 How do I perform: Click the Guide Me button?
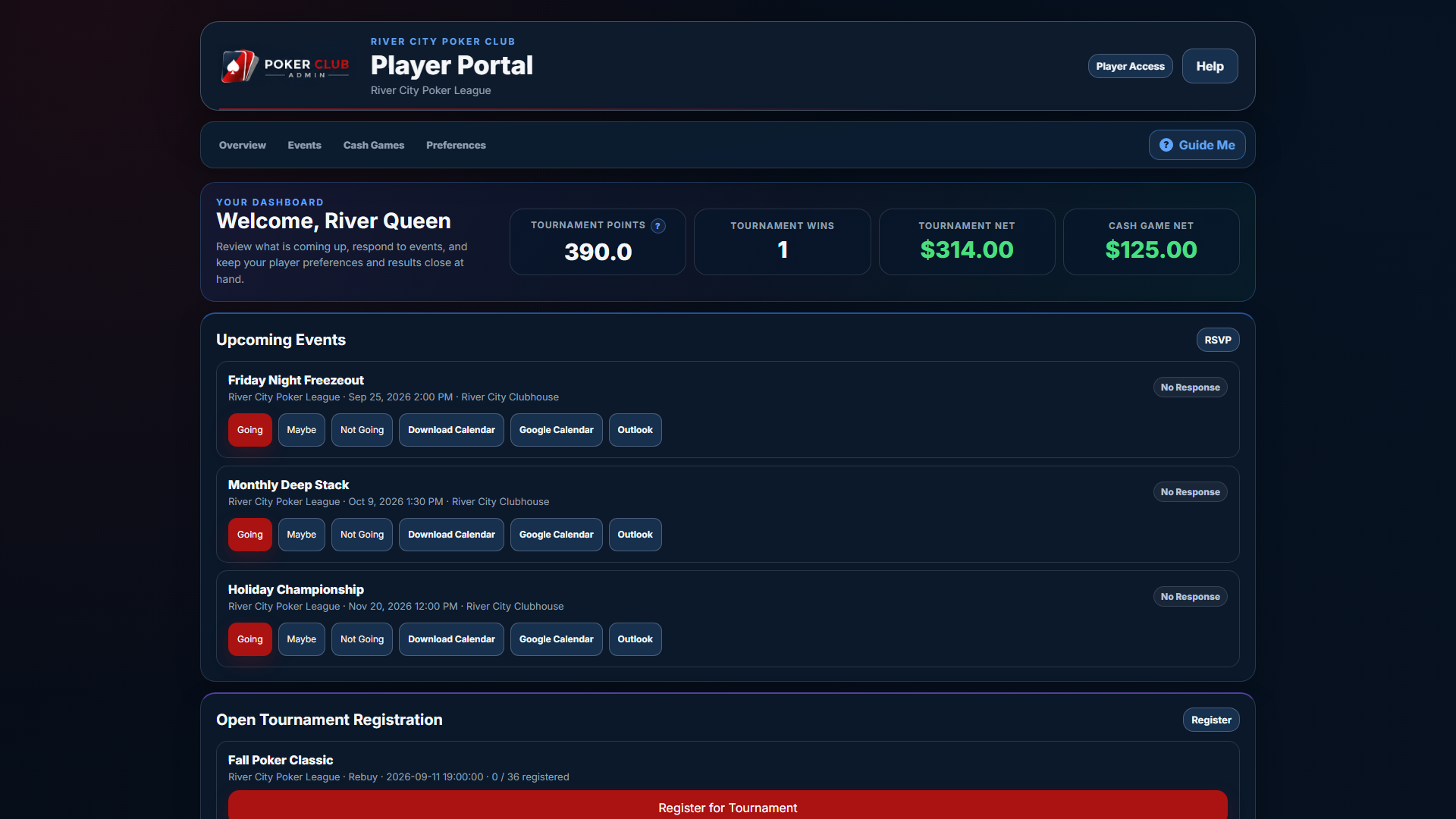(1197, 145)
